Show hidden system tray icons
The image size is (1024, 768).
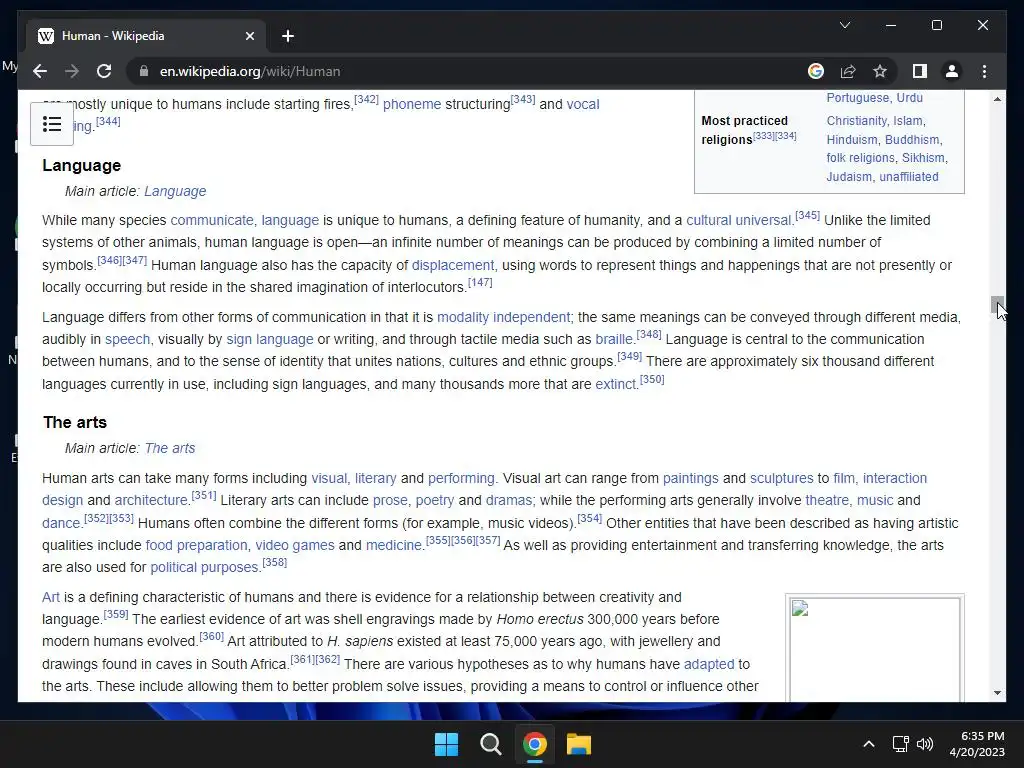point(869,744)
